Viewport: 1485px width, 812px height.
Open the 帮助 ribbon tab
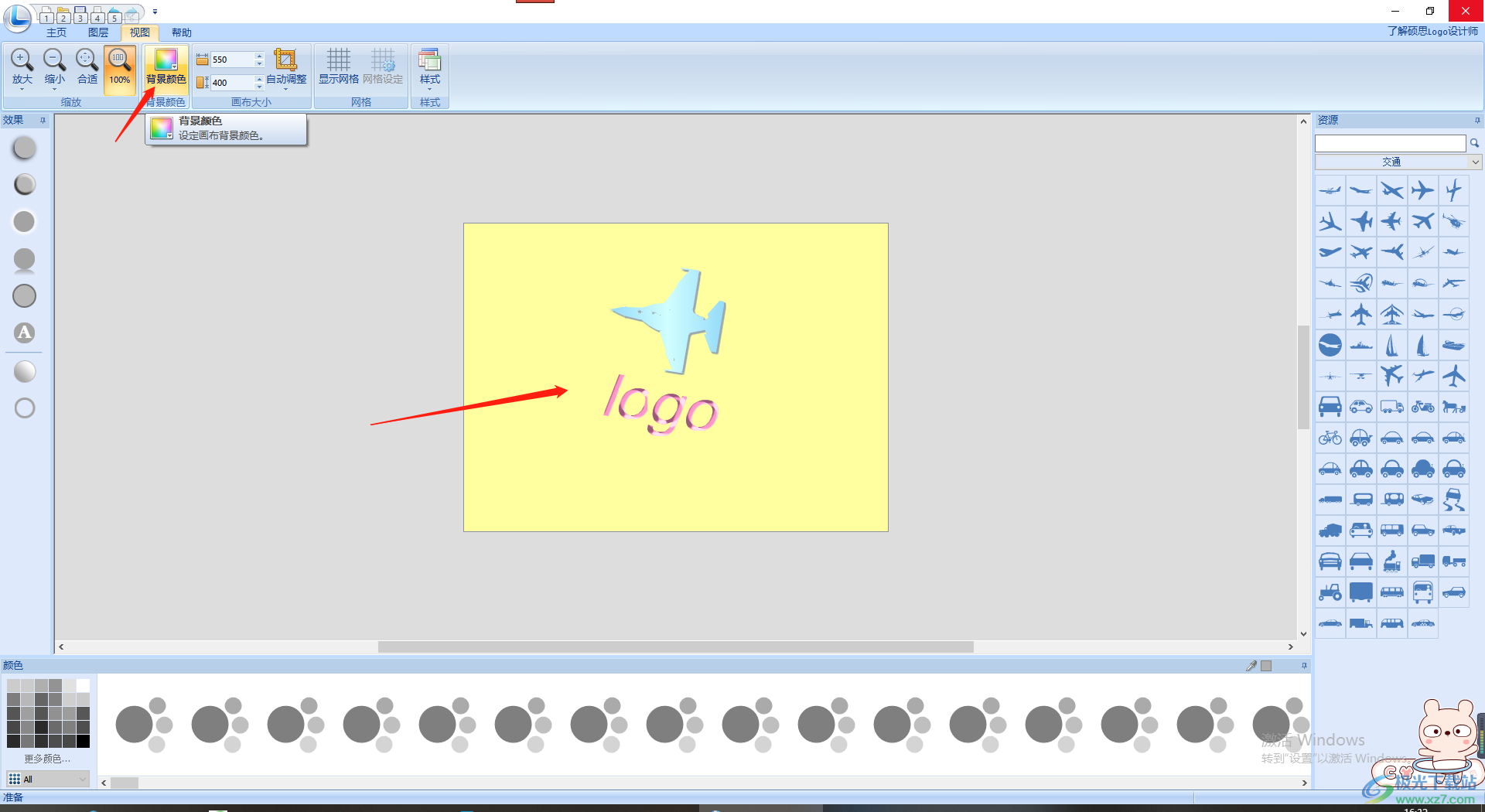[x=182, y=32]
